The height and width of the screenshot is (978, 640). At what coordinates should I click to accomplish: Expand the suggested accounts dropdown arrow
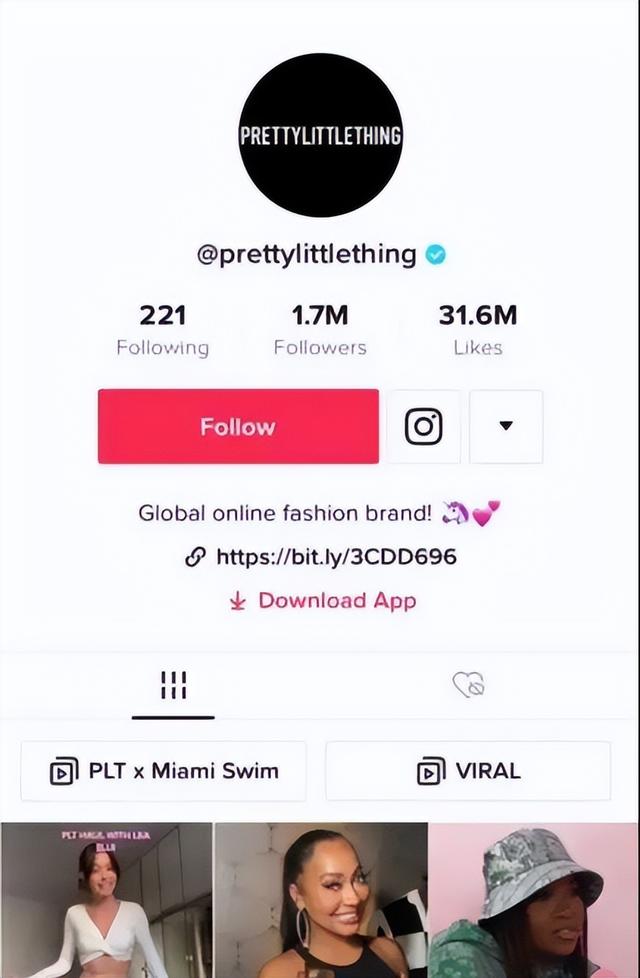coord(506,427)
